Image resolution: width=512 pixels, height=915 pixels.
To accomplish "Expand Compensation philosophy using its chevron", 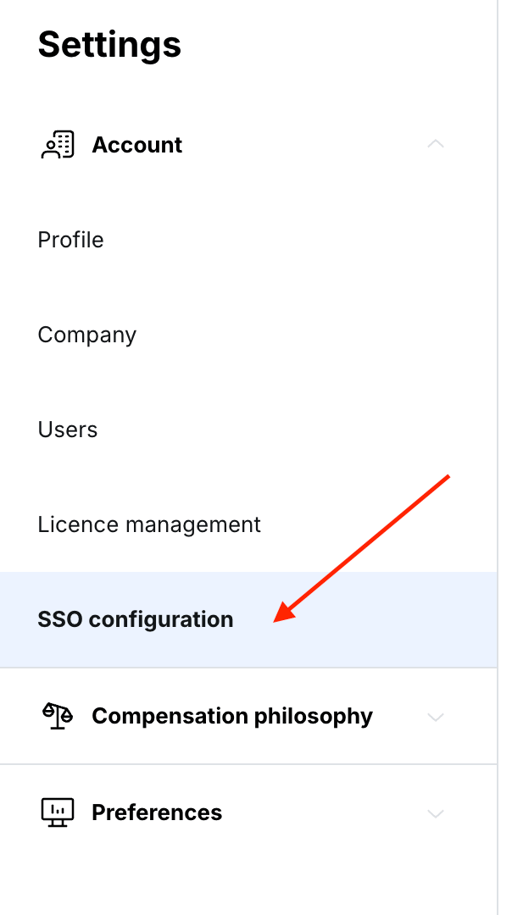I will [436, 717].
